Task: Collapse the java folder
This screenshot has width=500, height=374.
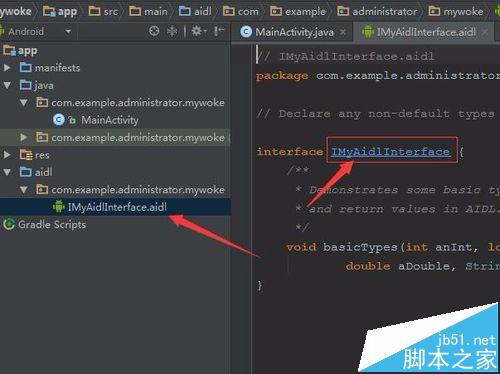Action: click(7, 85)
